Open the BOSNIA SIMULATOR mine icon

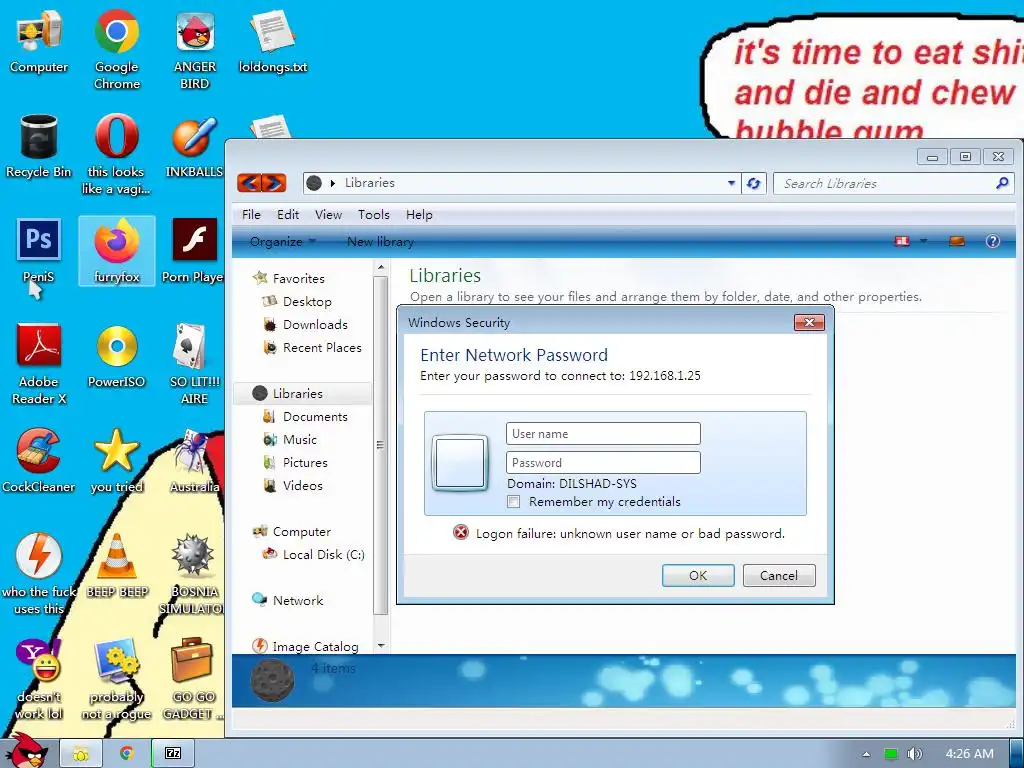[x=193, y=554]
